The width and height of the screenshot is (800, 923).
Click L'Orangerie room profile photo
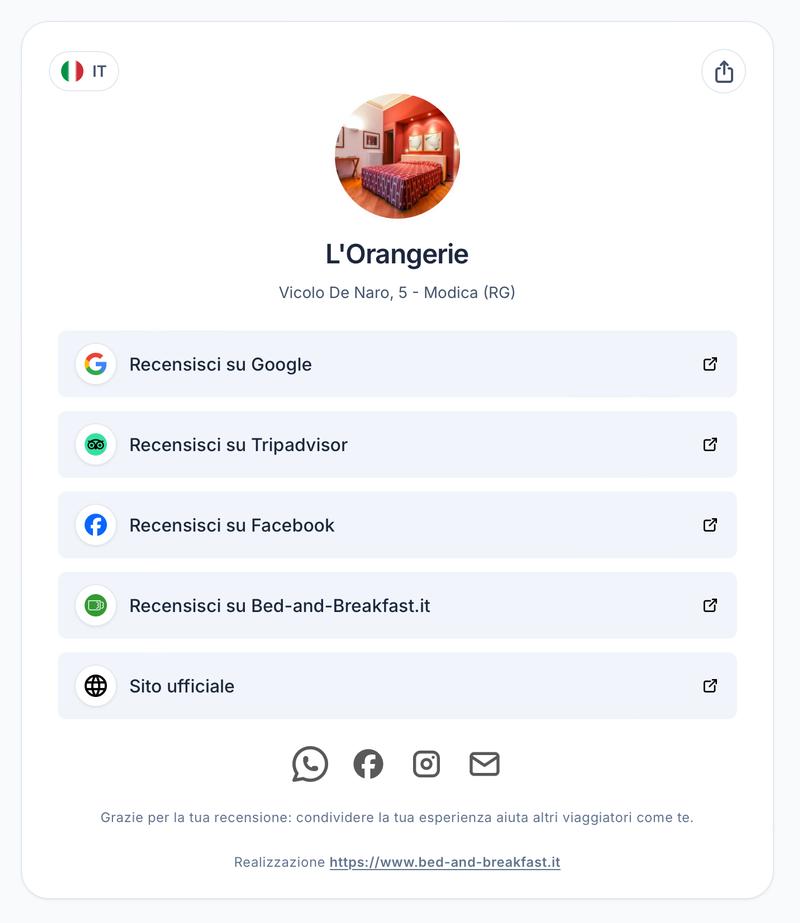point(397,156)
